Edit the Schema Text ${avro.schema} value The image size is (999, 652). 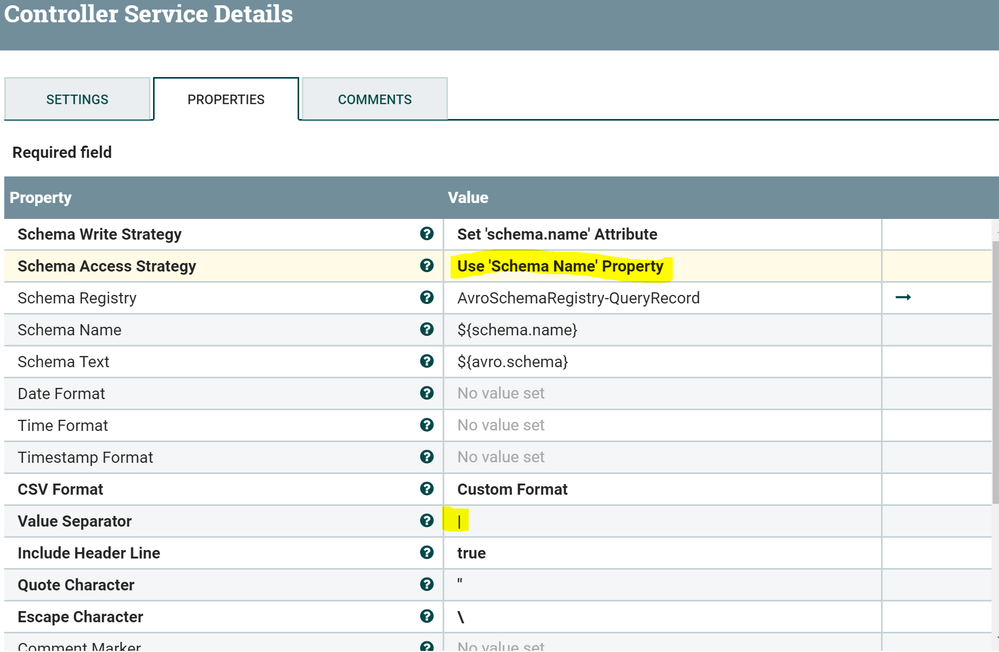[512, 362]
